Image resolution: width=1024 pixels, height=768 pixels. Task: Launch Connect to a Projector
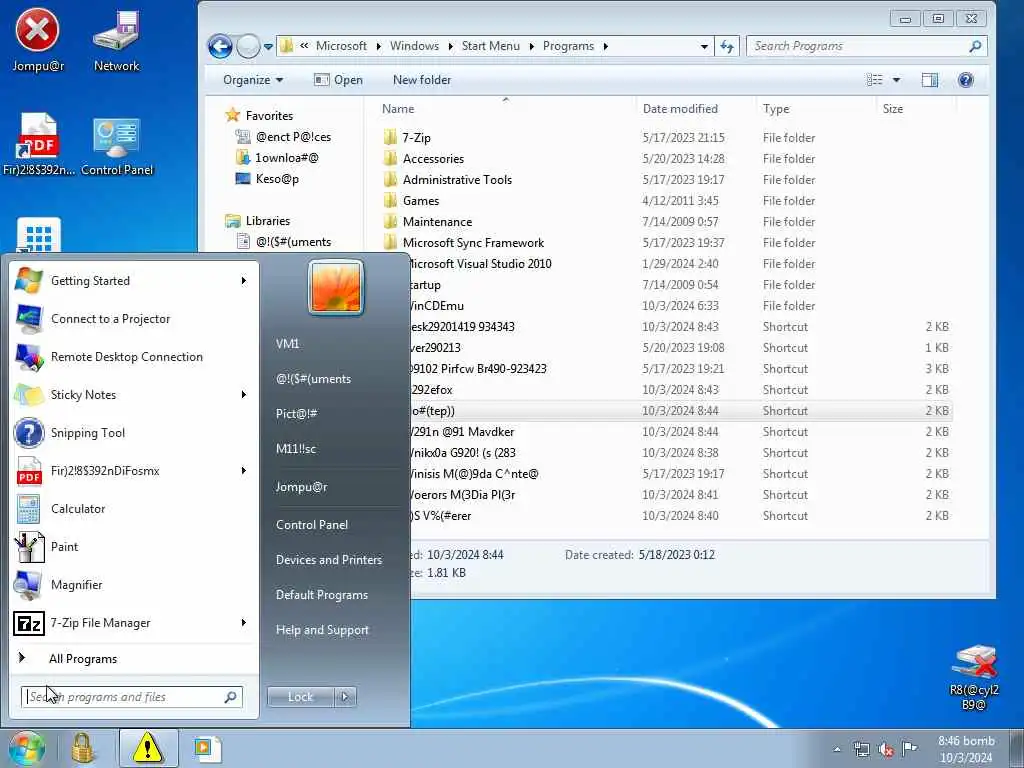tap(134, 319)
